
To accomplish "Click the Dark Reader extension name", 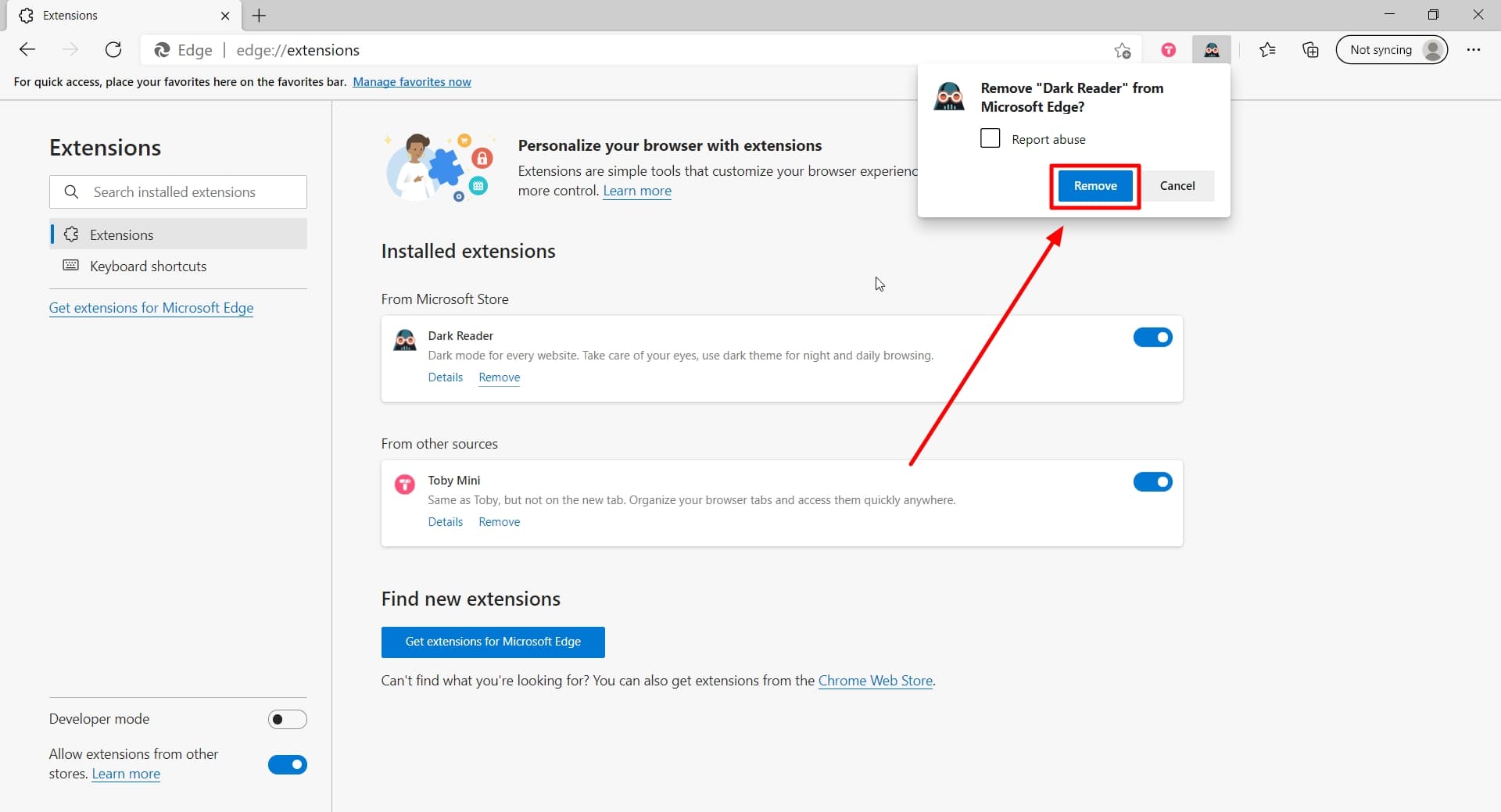I will pos(460,336).
